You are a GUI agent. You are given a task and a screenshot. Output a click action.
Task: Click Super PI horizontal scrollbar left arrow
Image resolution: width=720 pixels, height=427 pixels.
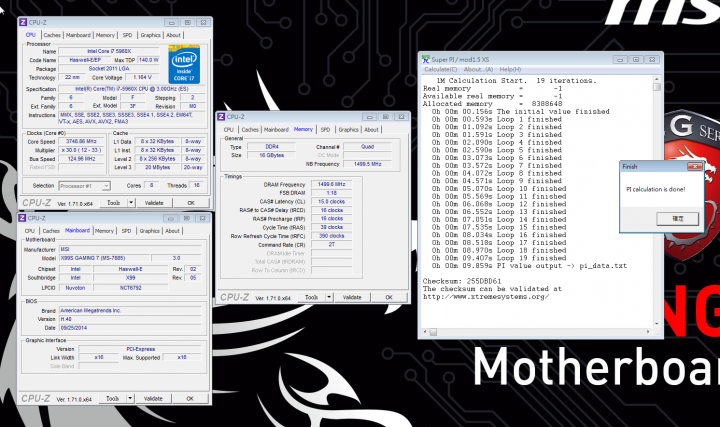tap(425, 331)
